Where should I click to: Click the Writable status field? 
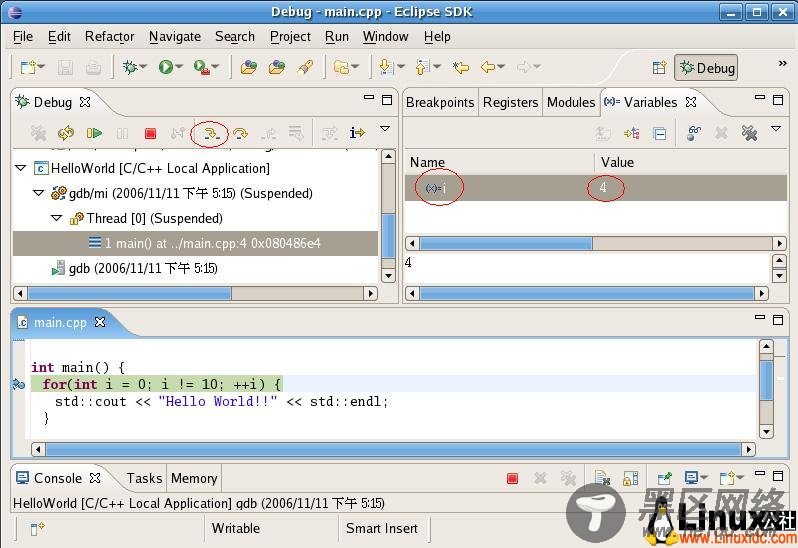coord(236,528)
